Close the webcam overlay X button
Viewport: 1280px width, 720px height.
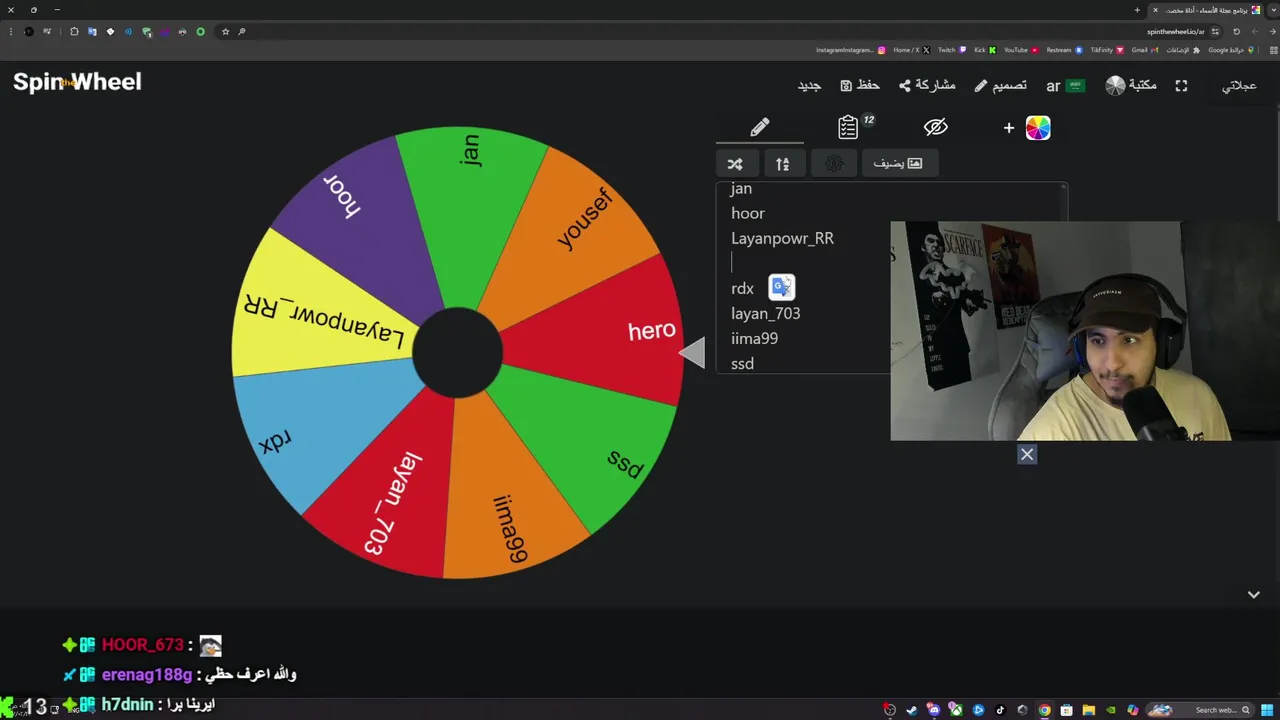point(1027,455)
